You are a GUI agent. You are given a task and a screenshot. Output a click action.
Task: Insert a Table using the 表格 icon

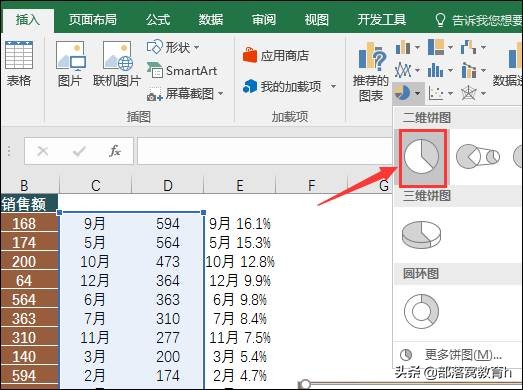pos(19,64)
